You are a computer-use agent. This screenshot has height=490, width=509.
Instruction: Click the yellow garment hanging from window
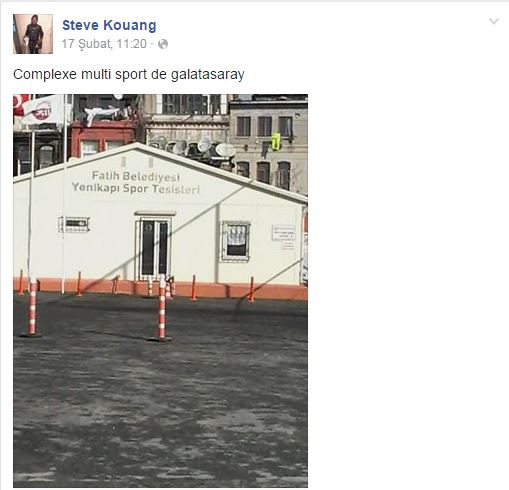[x=276, y=142]
